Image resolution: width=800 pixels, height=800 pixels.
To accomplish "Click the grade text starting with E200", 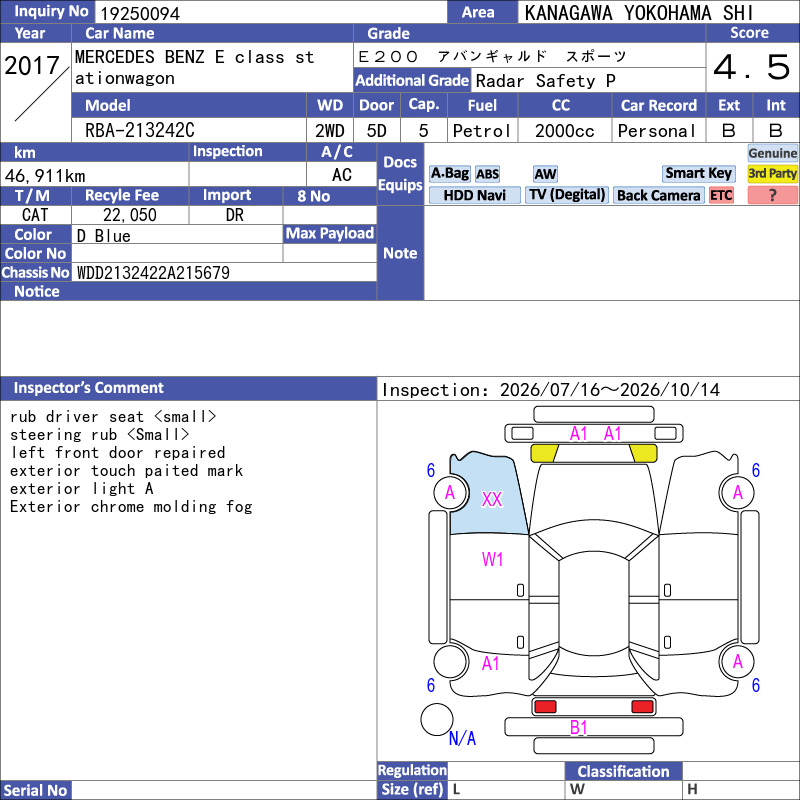I will 492,56.
